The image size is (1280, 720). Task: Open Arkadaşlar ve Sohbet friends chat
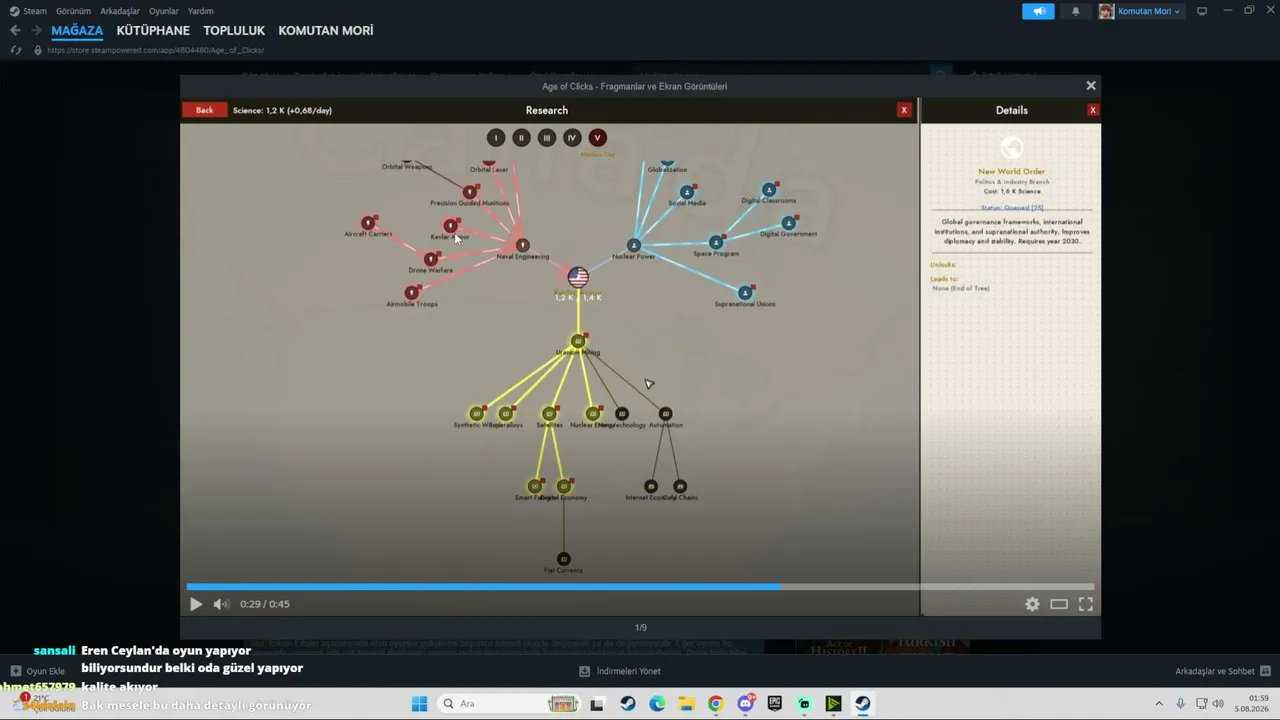1223,671
